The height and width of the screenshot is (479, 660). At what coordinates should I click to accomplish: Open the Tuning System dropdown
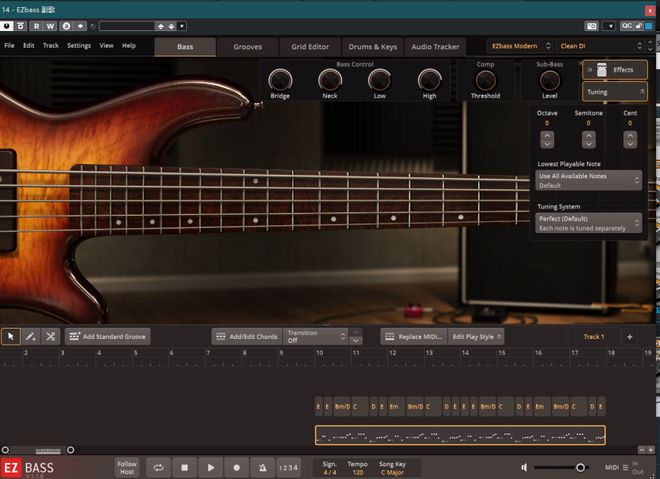coord(588,222)
